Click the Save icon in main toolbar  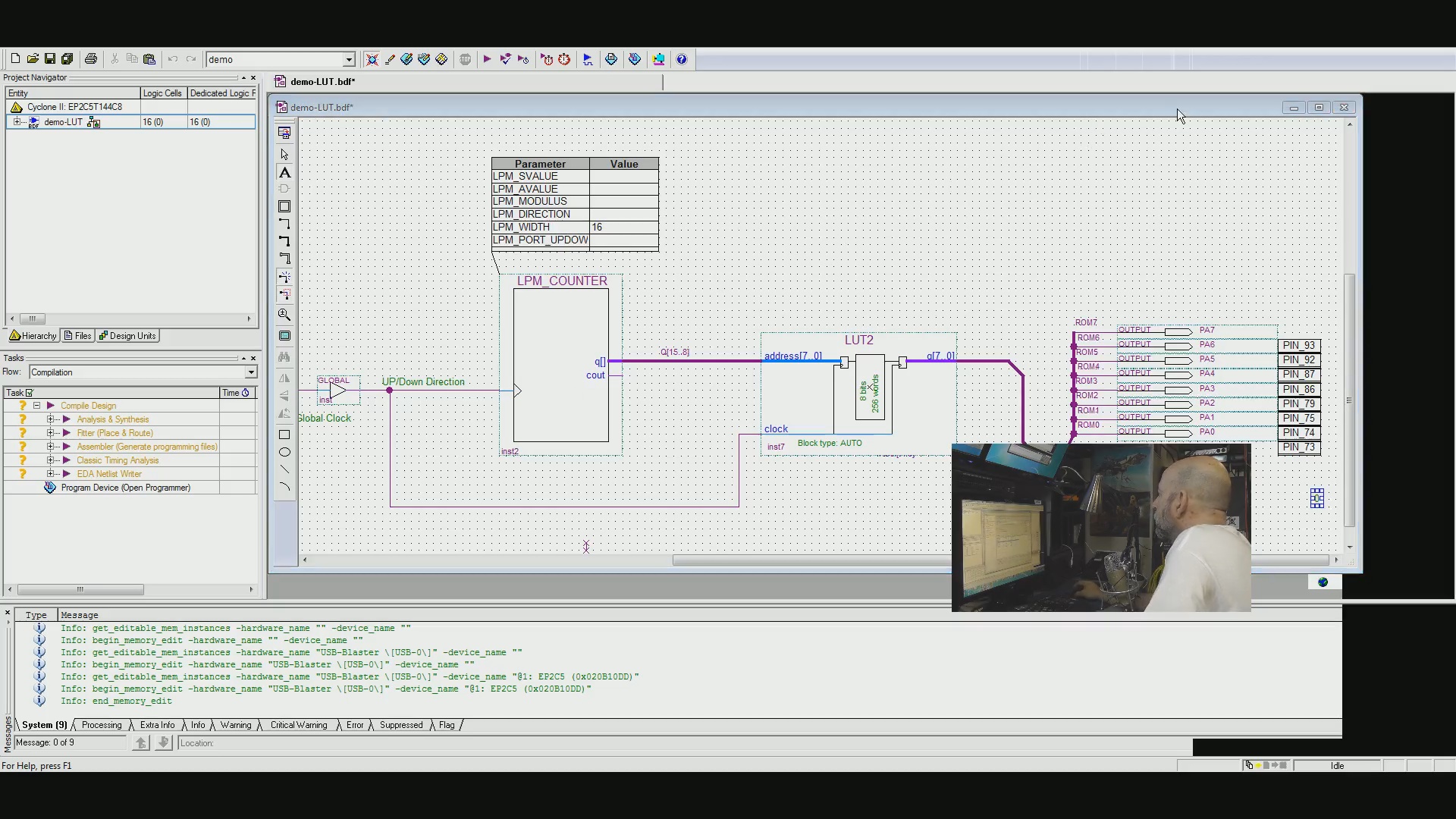(50, 59)
